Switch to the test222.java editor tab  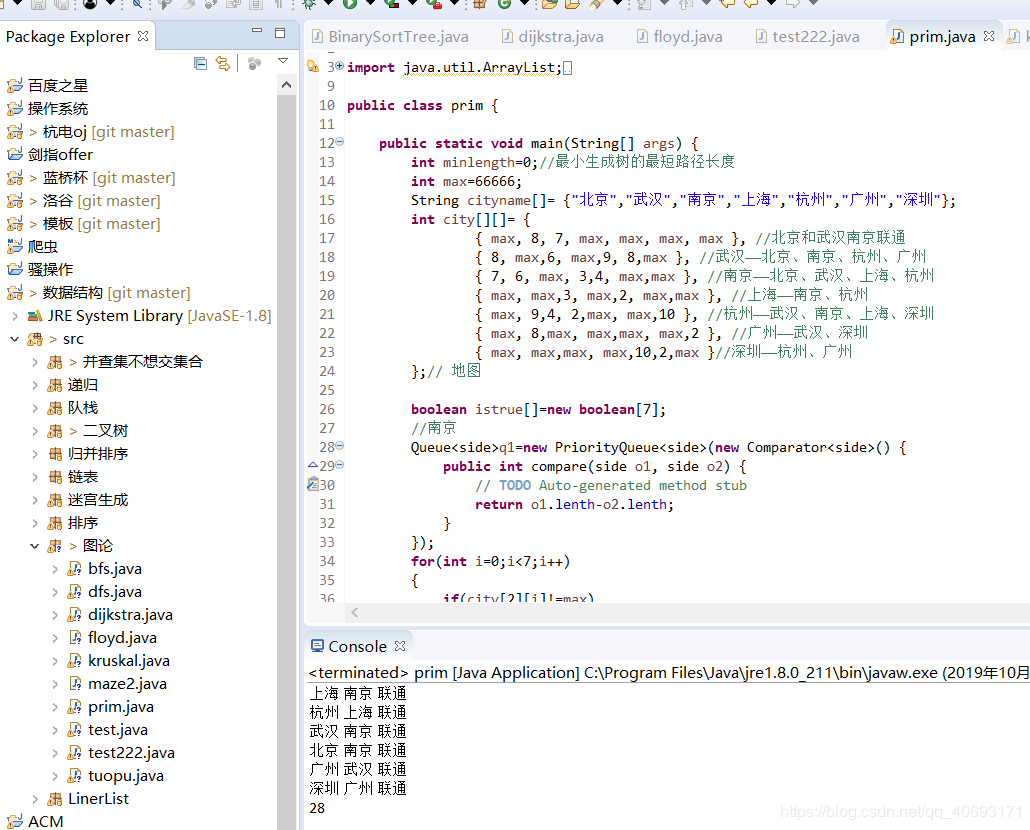807,37
